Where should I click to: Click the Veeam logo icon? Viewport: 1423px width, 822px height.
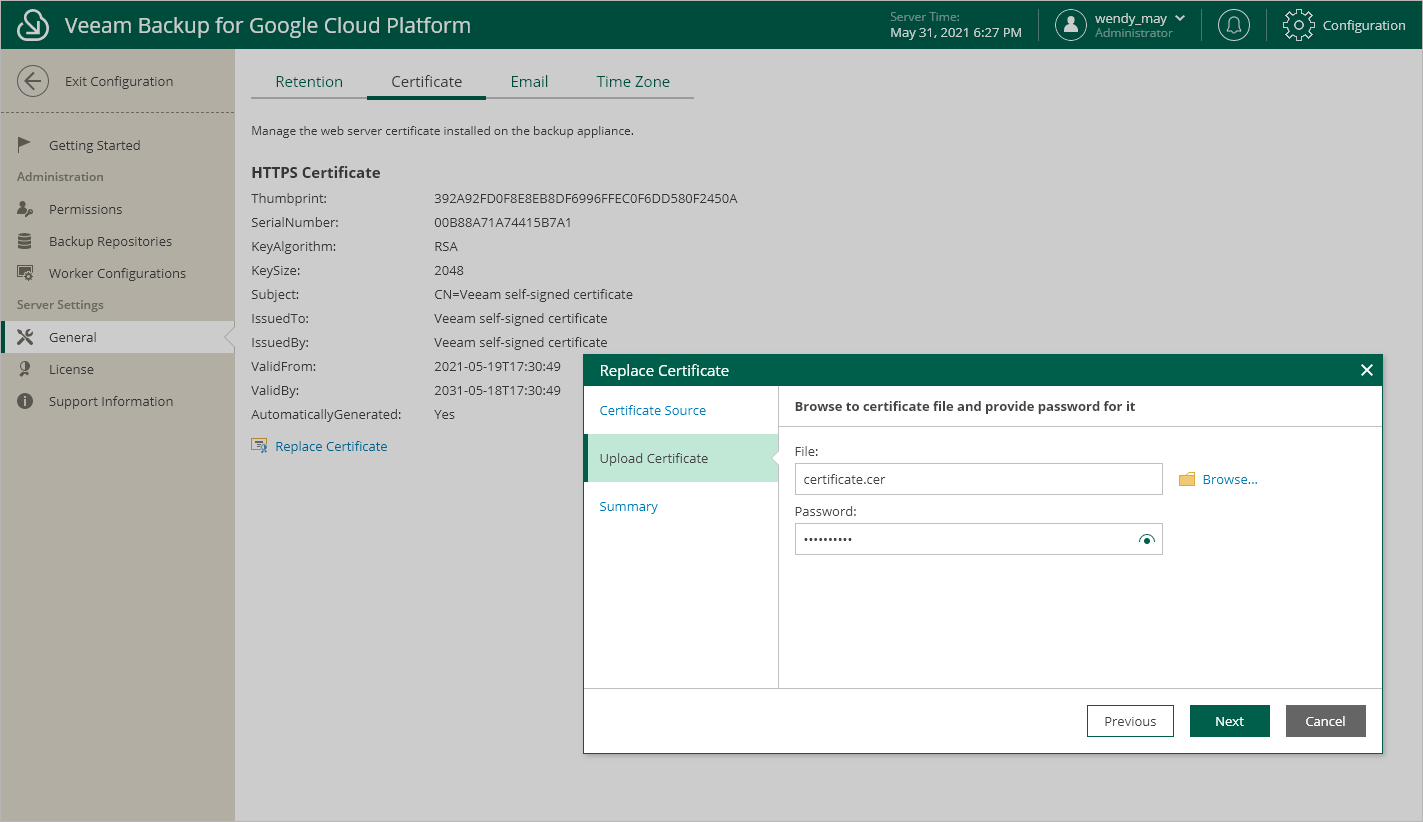click(33, 25)
